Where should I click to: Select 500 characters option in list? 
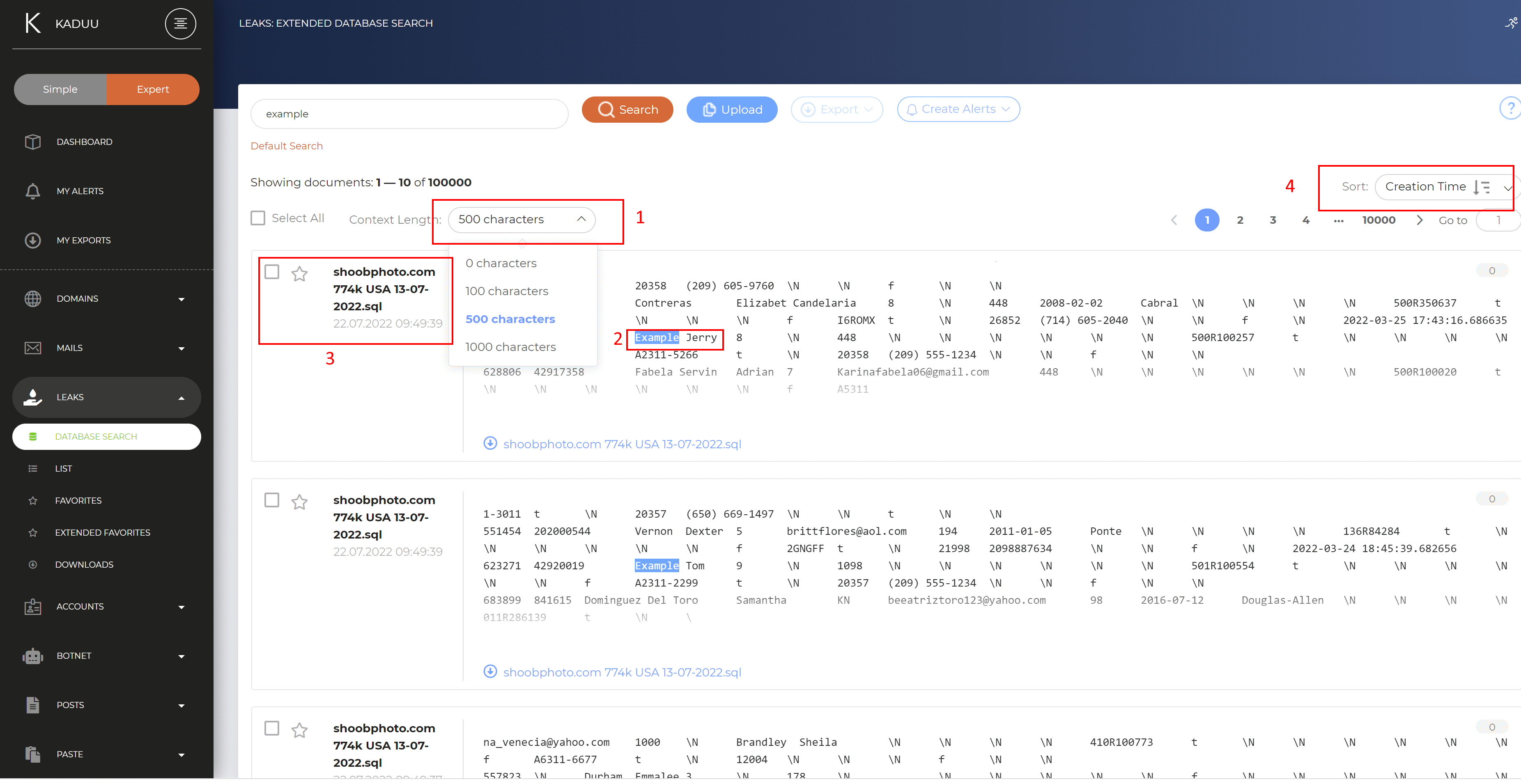[523, 319]
